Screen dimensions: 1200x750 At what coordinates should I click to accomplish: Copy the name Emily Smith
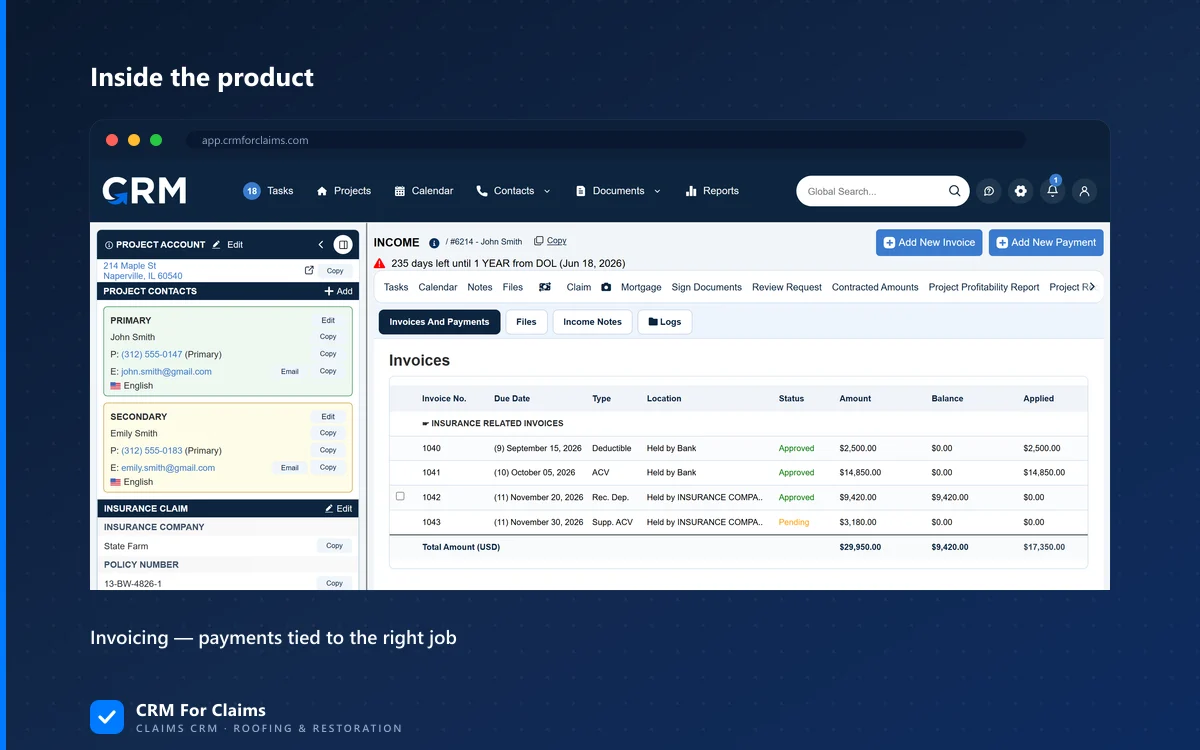[x=328, y=433]
